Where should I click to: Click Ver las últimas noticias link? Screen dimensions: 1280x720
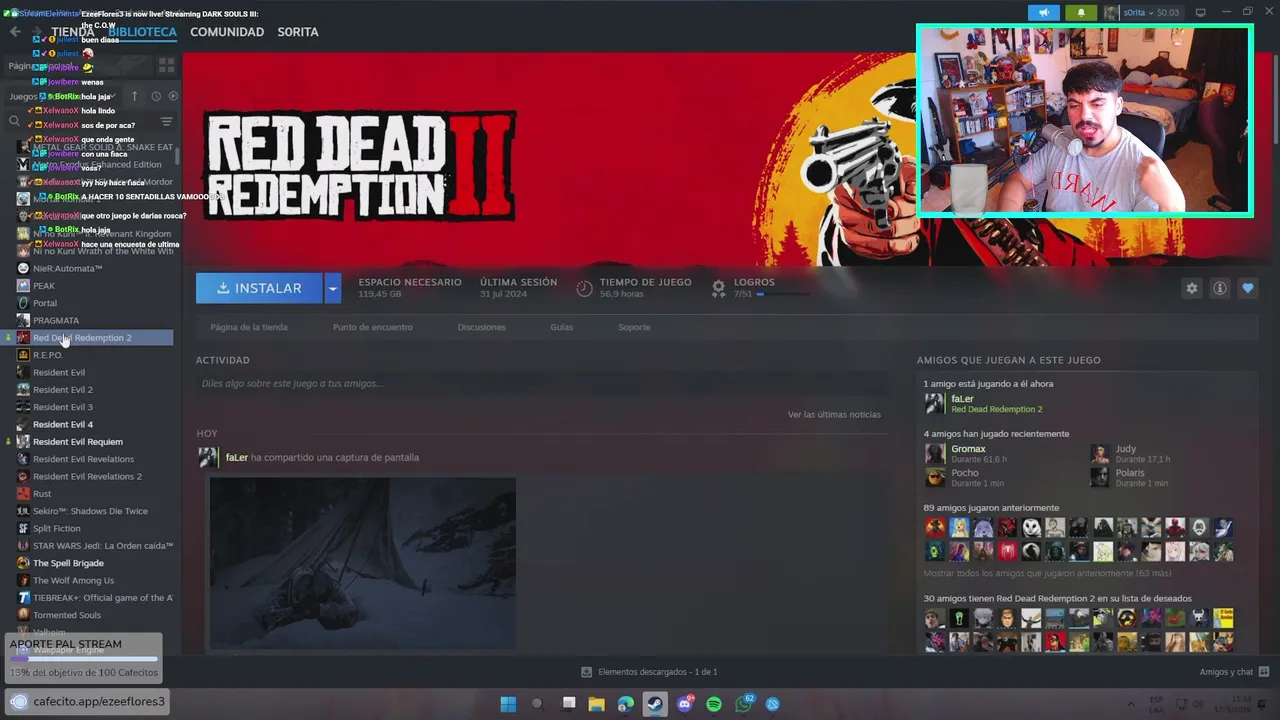pos(834,414)
